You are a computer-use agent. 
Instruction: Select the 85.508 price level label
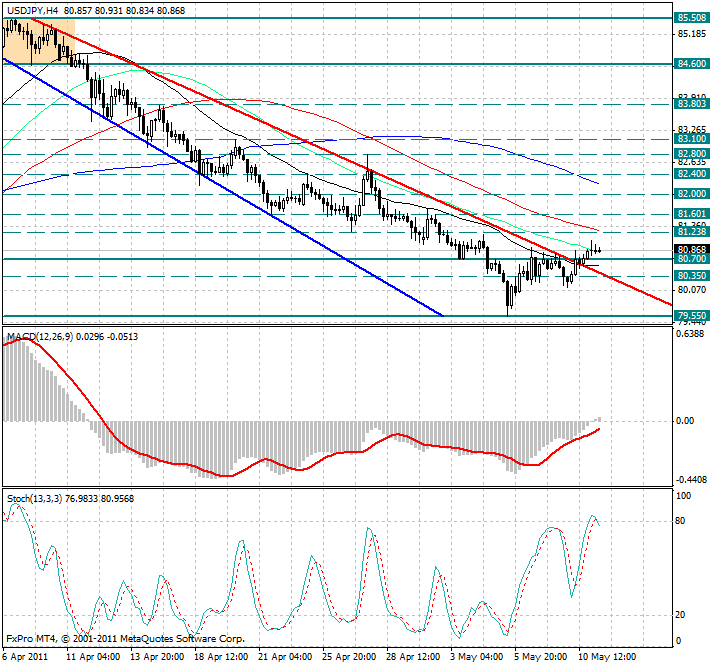click(x=692, y=18)
